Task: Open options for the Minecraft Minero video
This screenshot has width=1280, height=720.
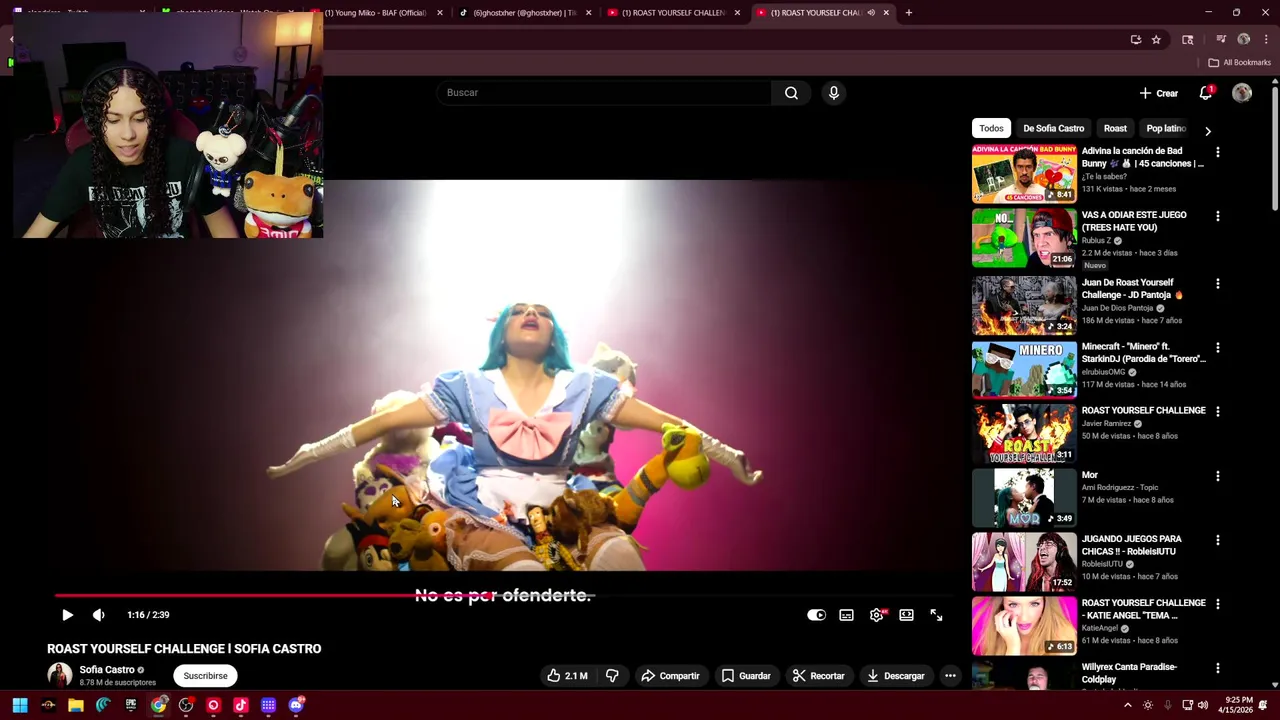Action: (1217, 348)
